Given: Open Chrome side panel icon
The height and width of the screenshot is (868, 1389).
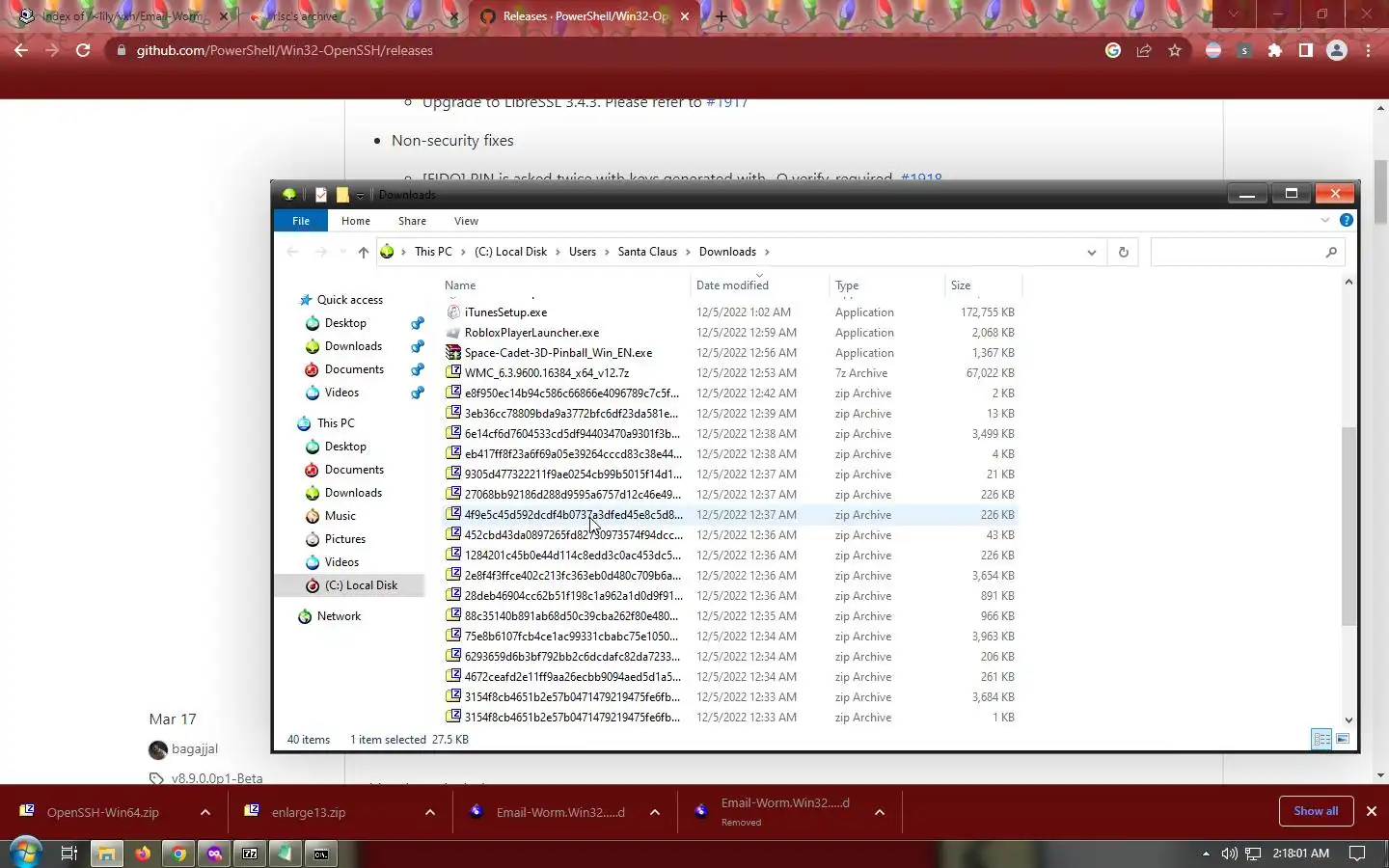Looking at the screenshot, I should 1306,50.
